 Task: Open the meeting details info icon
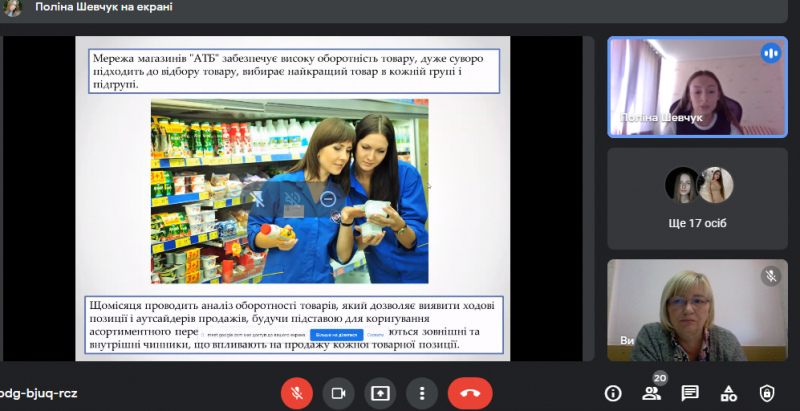tap(613, 393)
